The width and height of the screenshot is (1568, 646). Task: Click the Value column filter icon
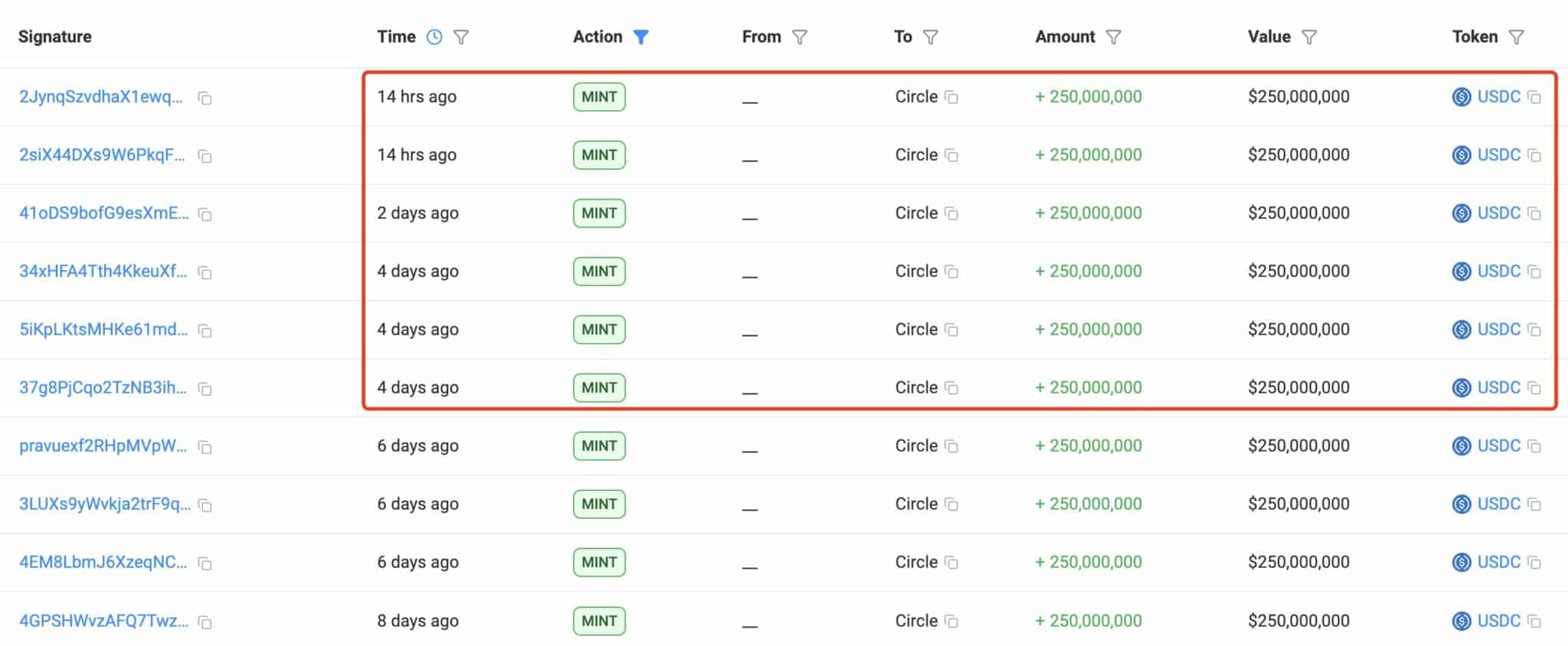coord(1309,37)
